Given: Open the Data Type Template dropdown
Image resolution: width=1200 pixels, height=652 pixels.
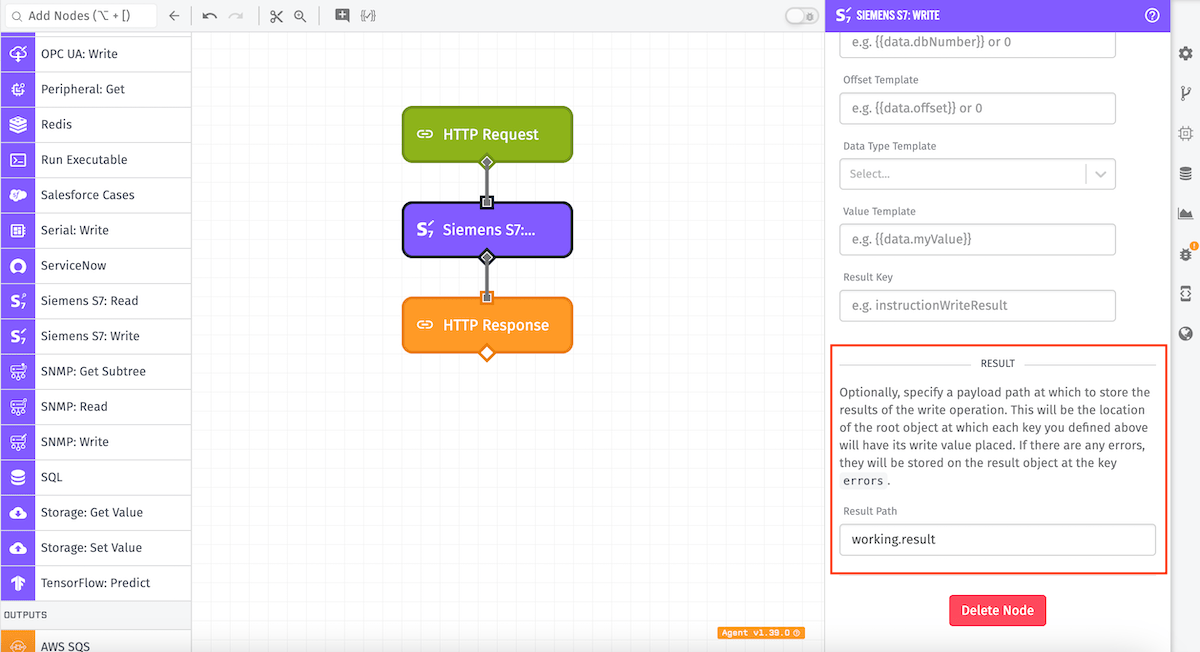Looking at the screenshot, I should (977, 174).
